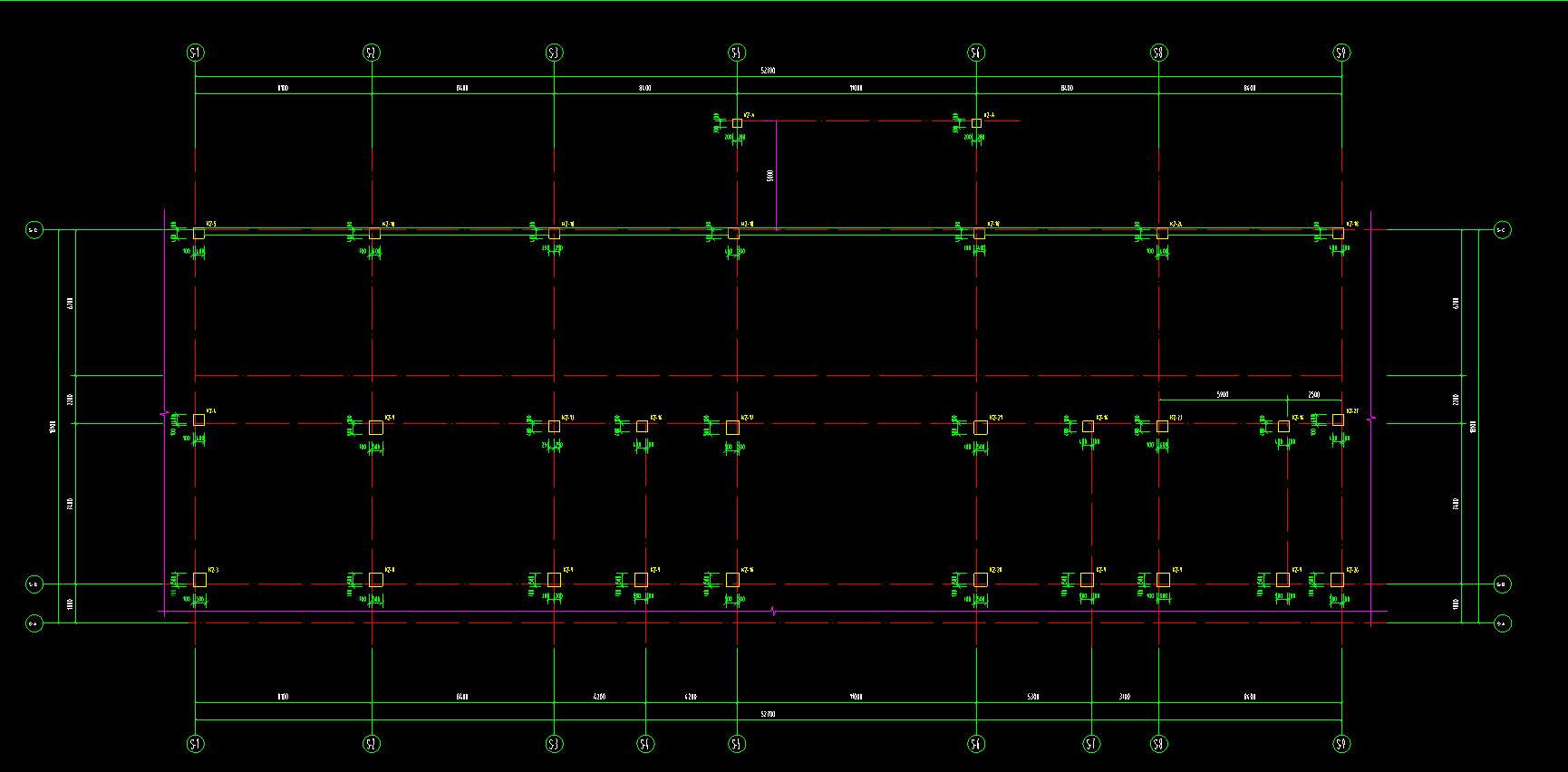Select column square at grid S-3 and S-B

[554, 579]
